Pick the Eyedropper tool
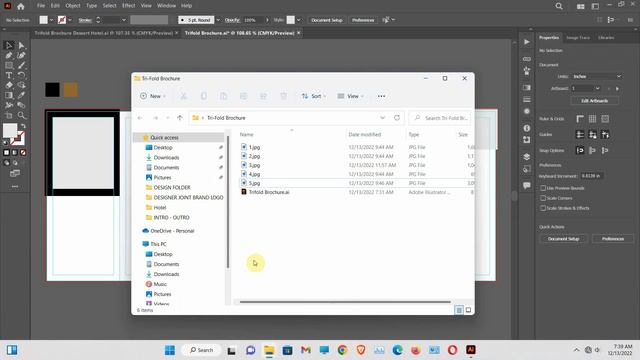This screenshot has width=640, height=360. [21, 95]
